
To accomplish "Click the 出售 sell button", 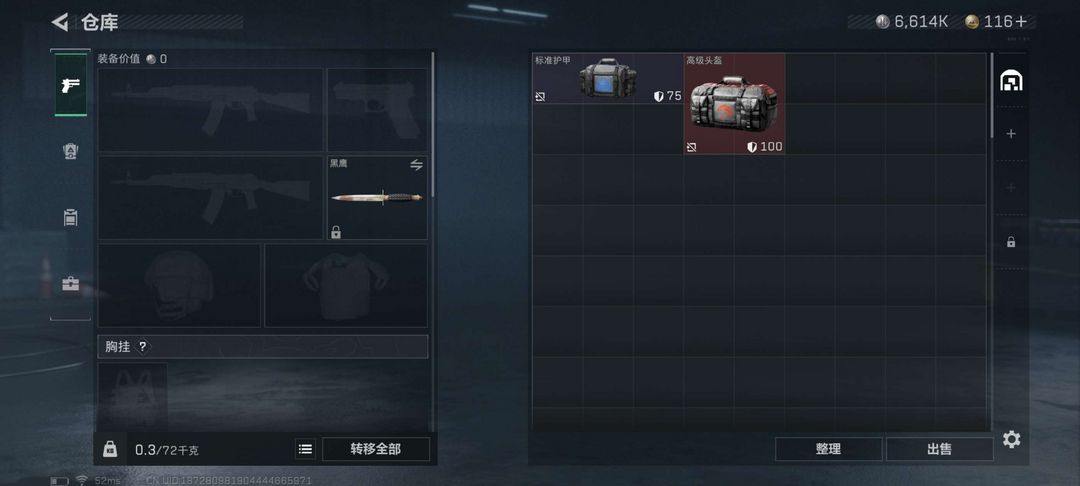I will [x=939, y=449].
